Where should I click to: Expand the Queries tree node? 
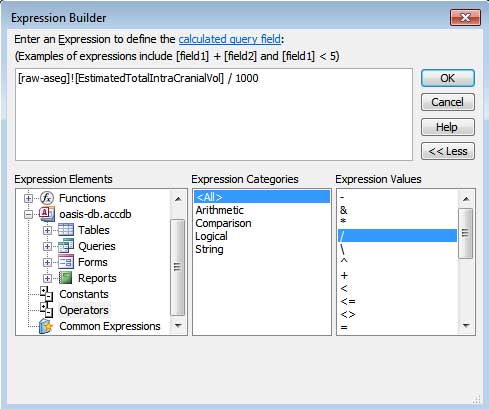[47, 246]
